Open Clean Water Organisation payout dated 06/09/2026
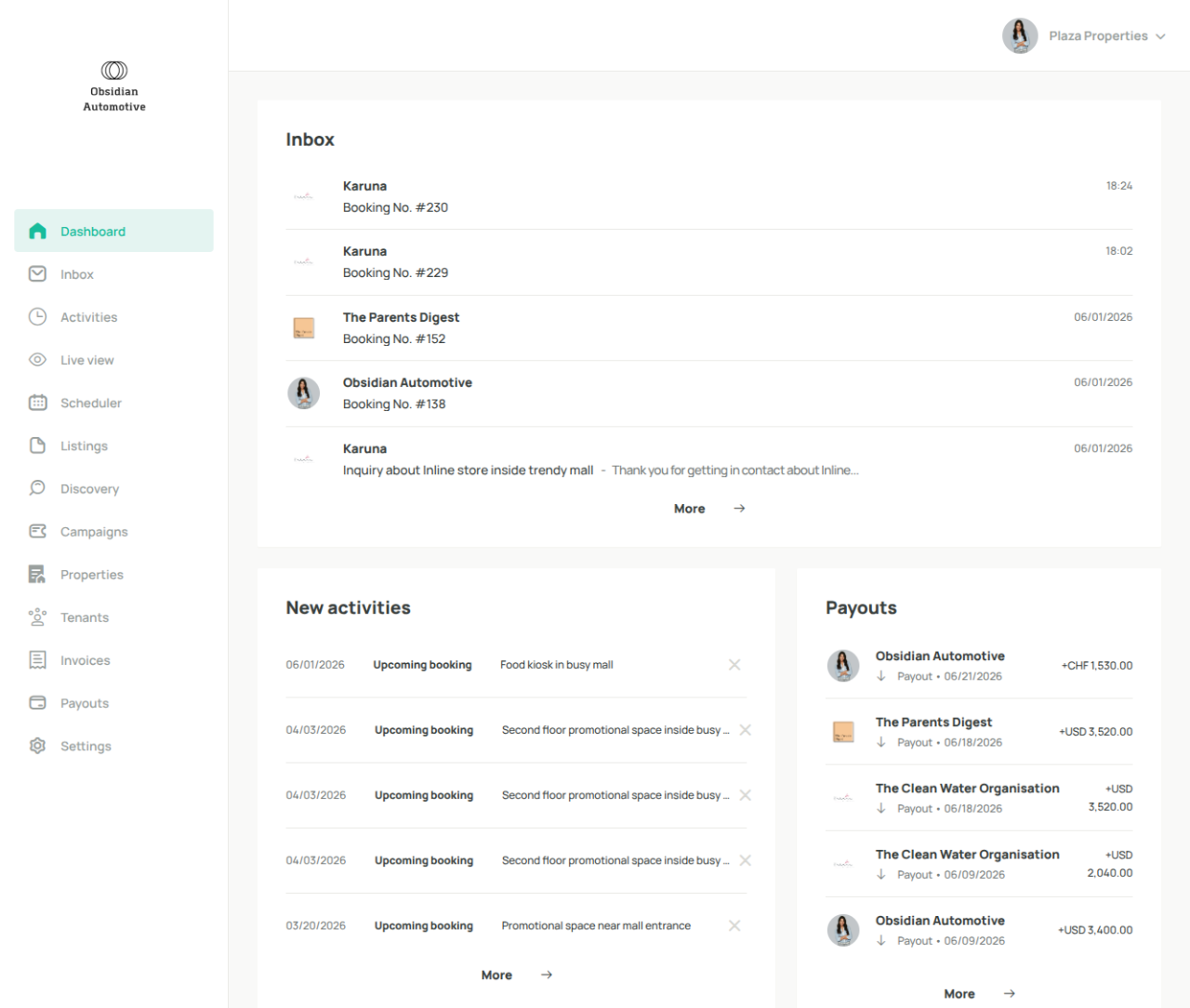 point(979,864)
